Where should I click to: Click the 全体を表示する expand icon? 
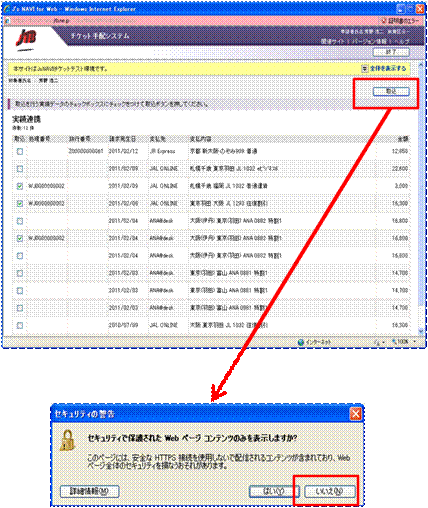click(x=364, y=68)
